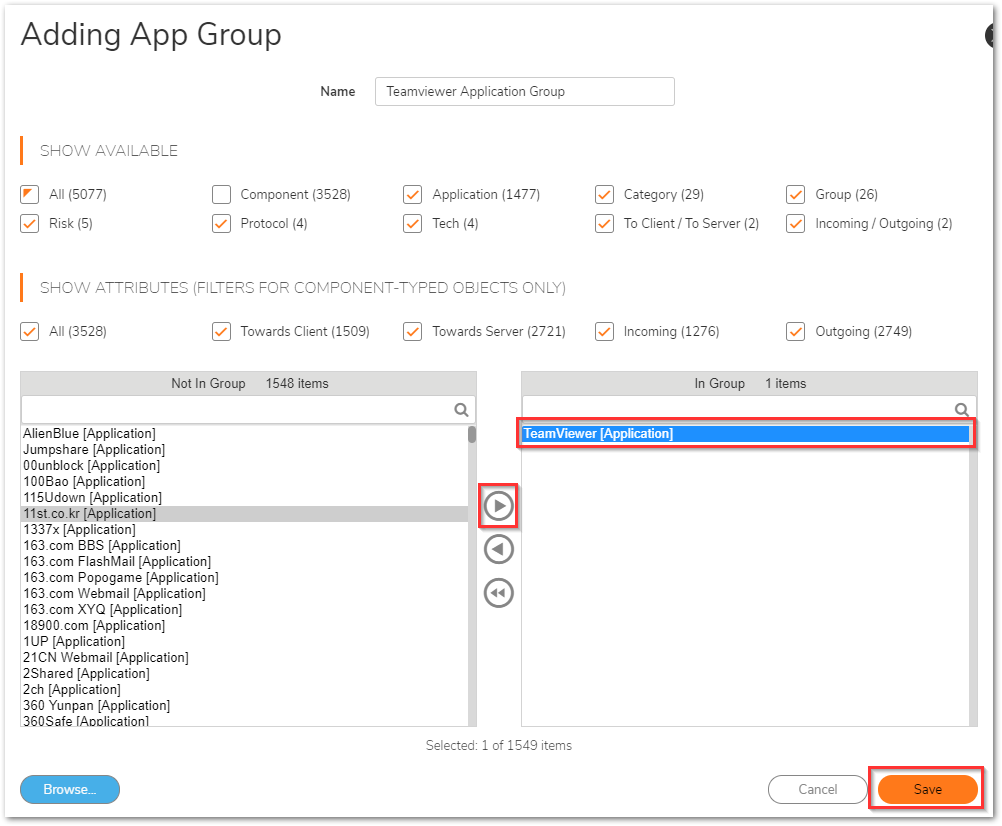Open the Browse... button
Screen dimensions: 1002x826
70,789
